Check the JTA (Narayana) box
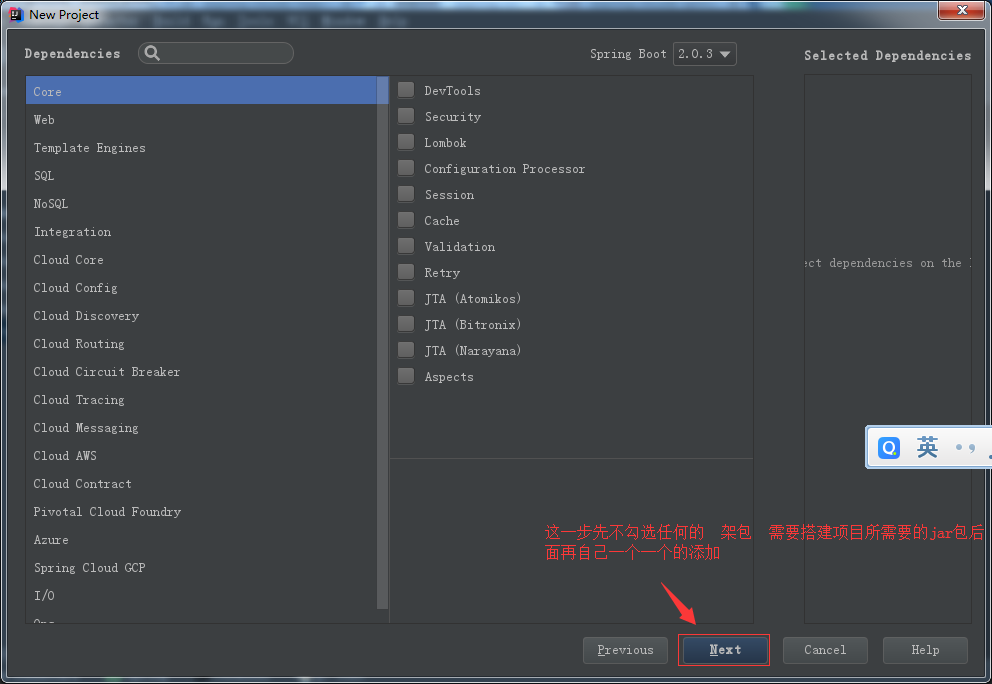This screenshot has width=992, height=684. tap(406, 350)
